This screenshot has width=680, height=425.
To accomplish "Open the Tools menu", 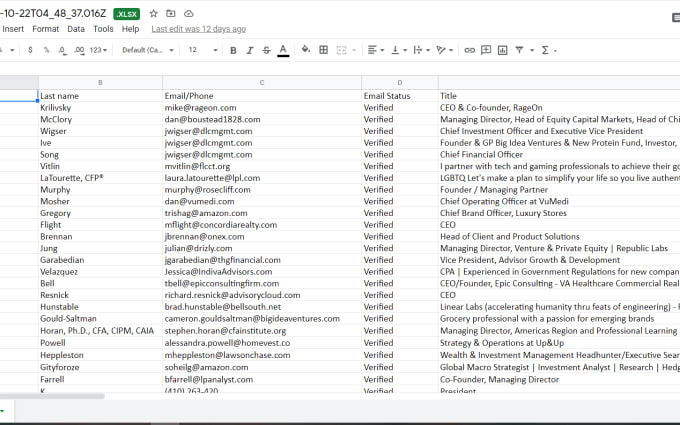I will click(103, 29).
